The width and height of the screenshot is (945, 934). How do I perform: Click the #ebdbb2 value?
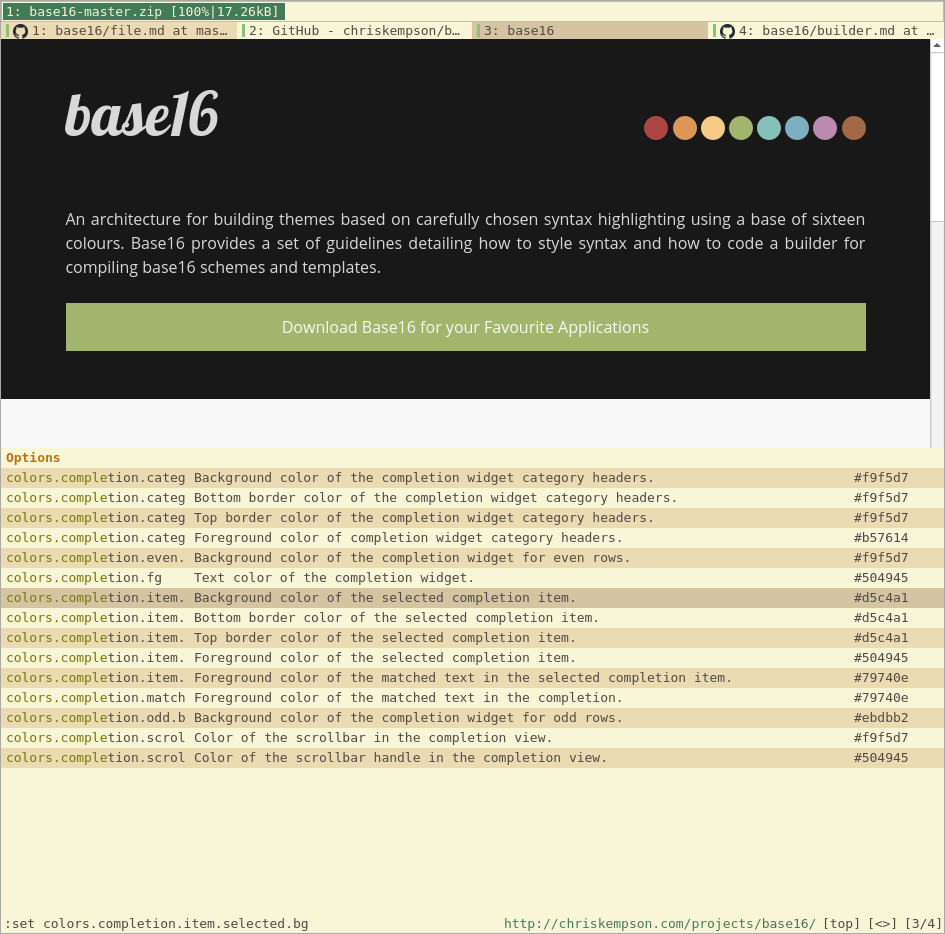tap(881, 718)
